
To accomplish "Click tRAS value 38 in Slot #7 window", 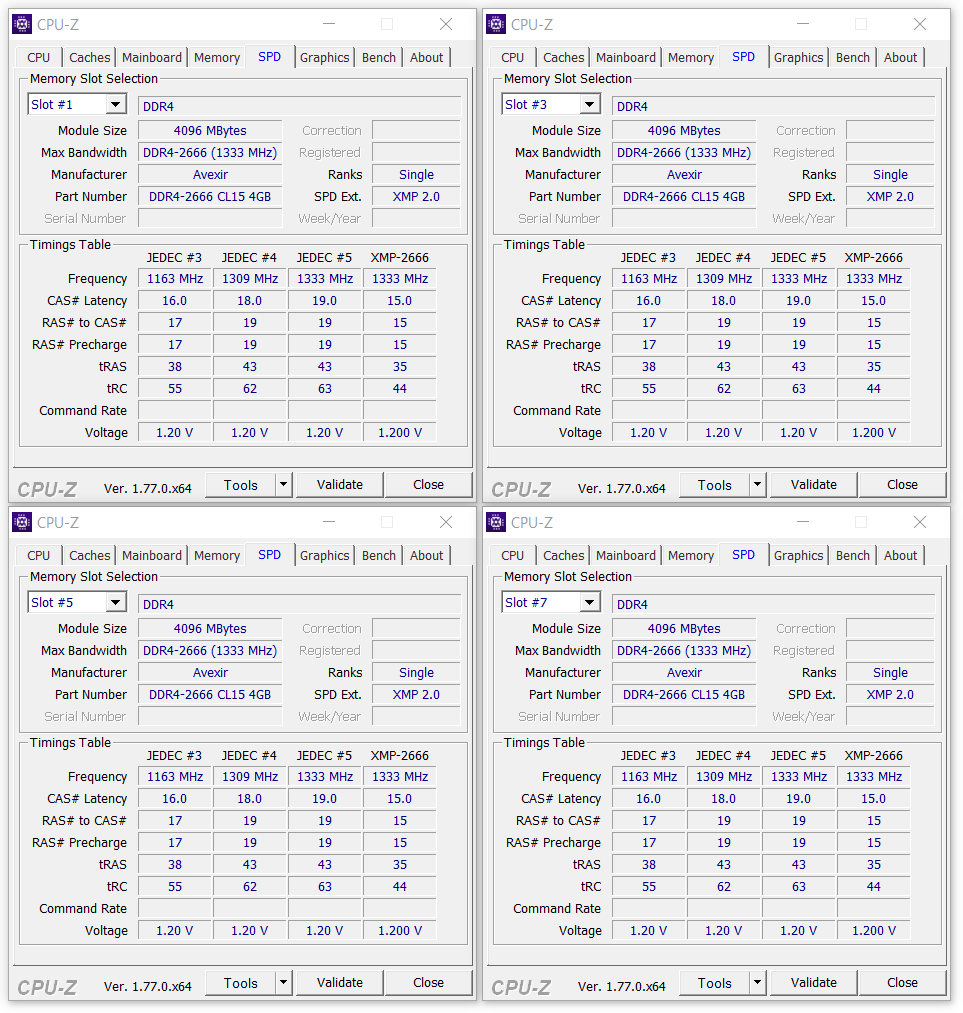I will (x=649, y=864).
